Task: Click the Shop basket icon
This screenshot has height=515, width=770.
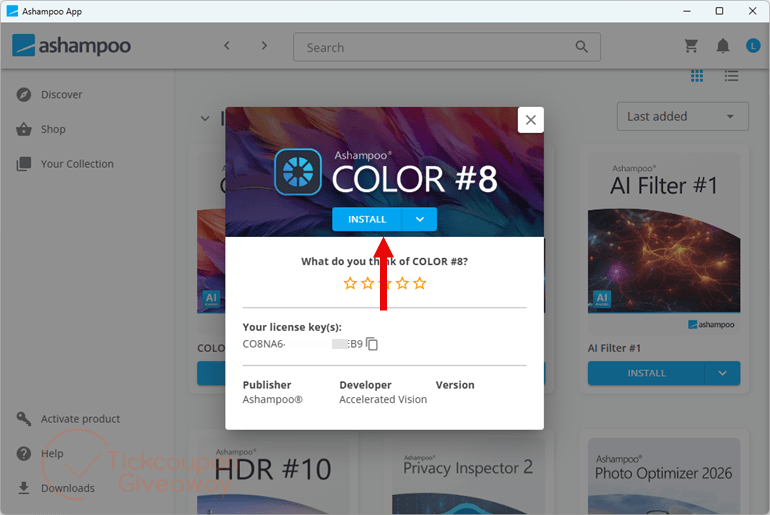Action: coord(24,129)
